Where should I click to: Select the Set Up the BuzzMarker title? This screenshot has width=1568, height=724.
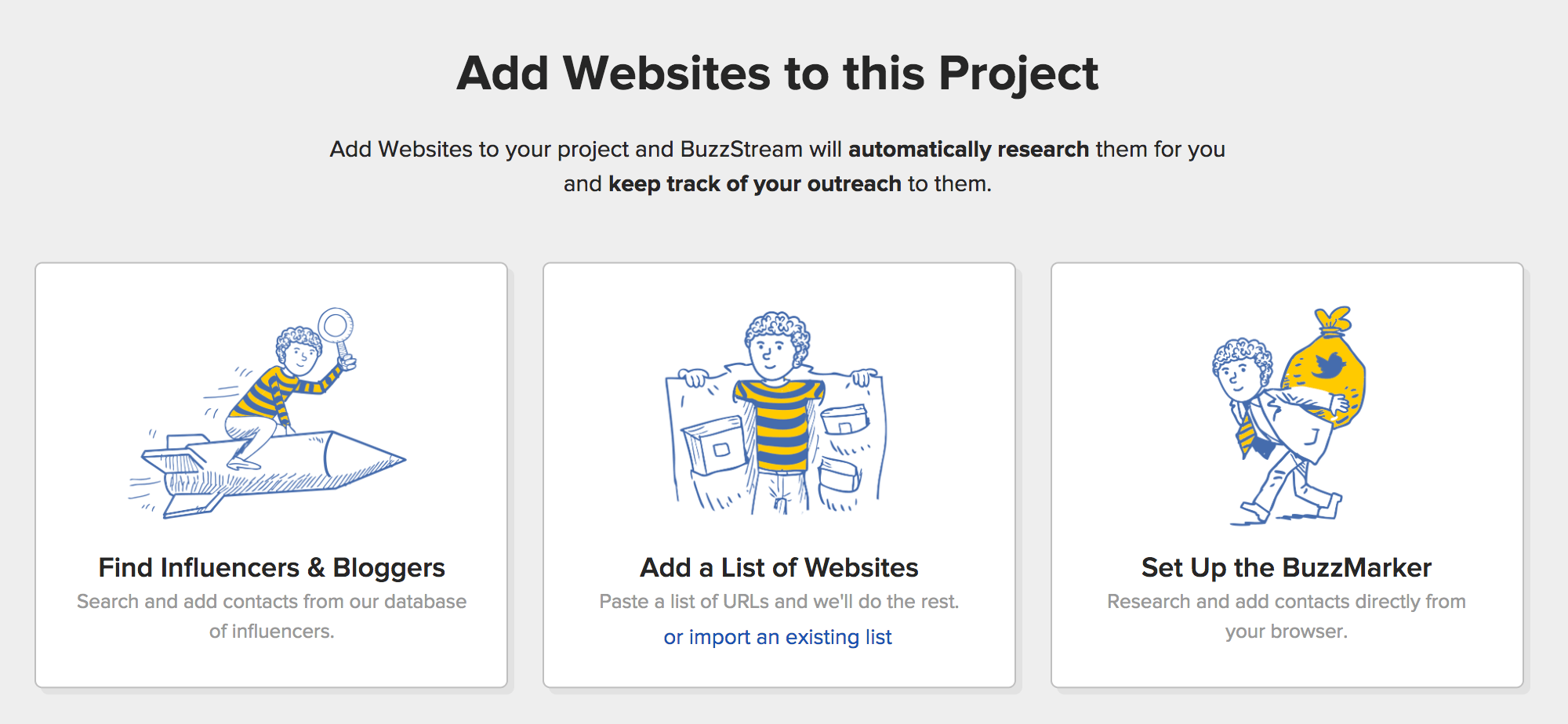[1286, 567]
